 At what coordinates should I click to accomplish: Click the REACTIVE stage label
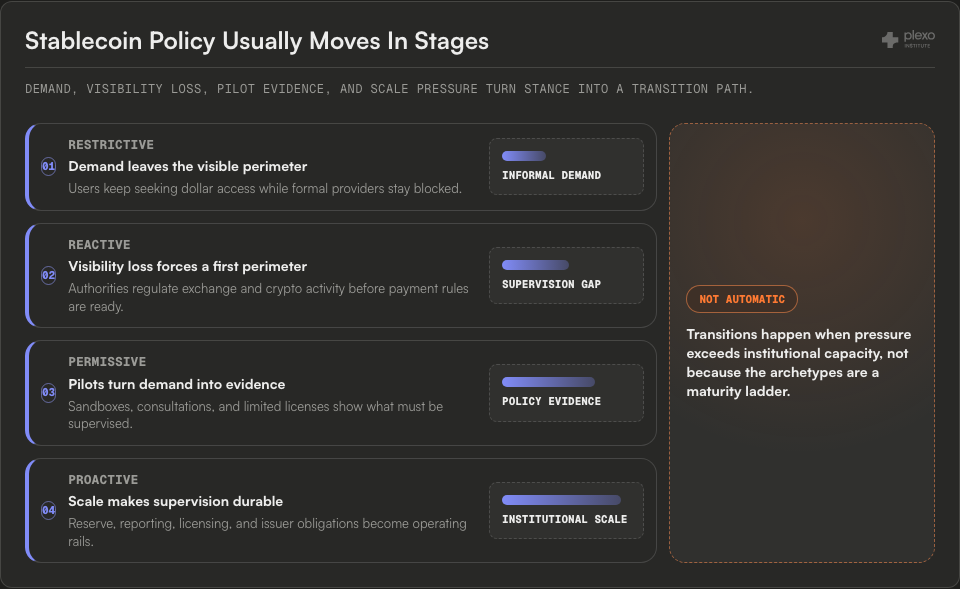tap(99, 245)
